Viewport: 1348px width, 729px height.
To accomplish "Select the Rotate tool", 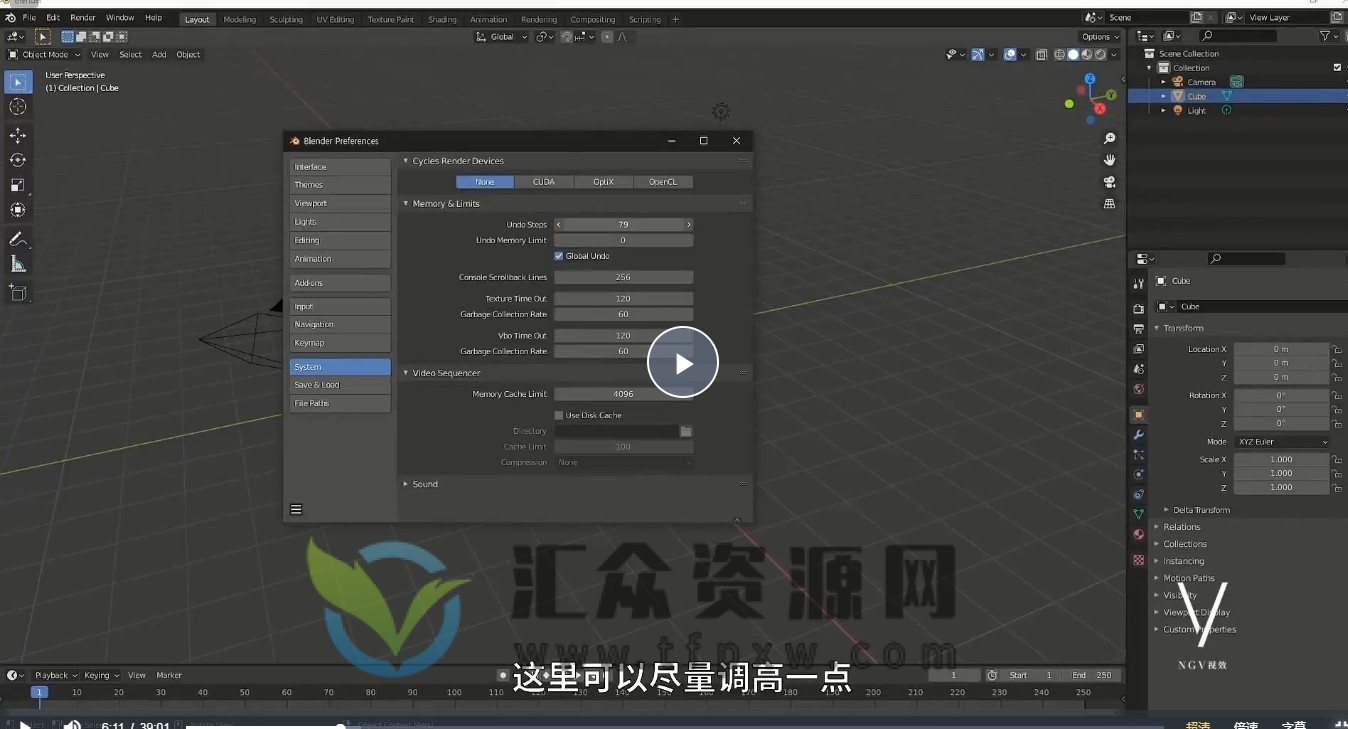I will pos(17,160).
